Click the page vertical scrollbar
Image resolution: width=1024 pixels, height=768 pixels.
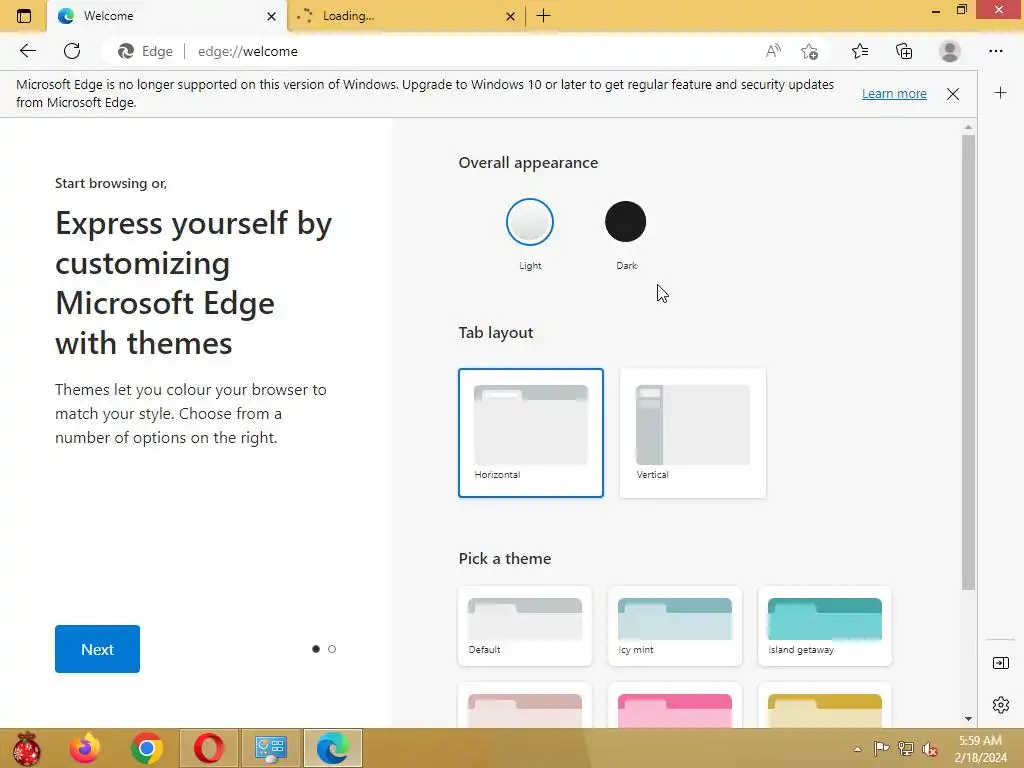click(968, 362)
